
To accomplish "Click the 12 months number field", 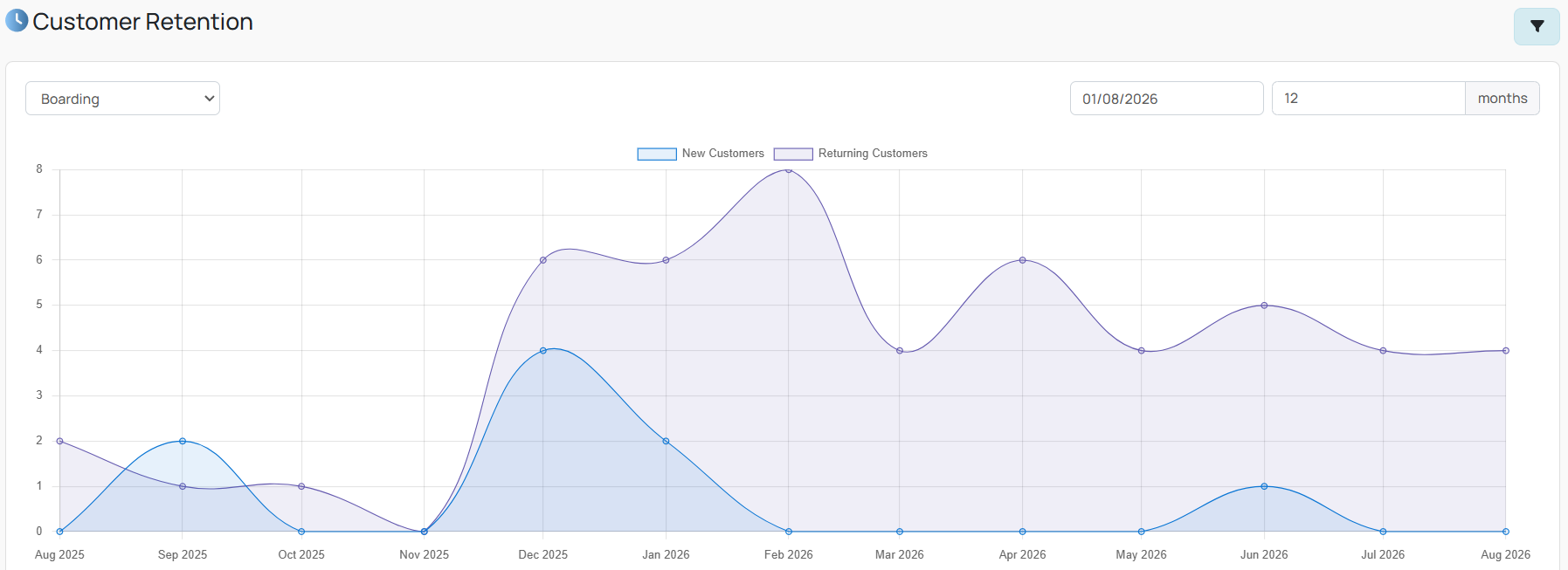I will tap(1368, 99).
